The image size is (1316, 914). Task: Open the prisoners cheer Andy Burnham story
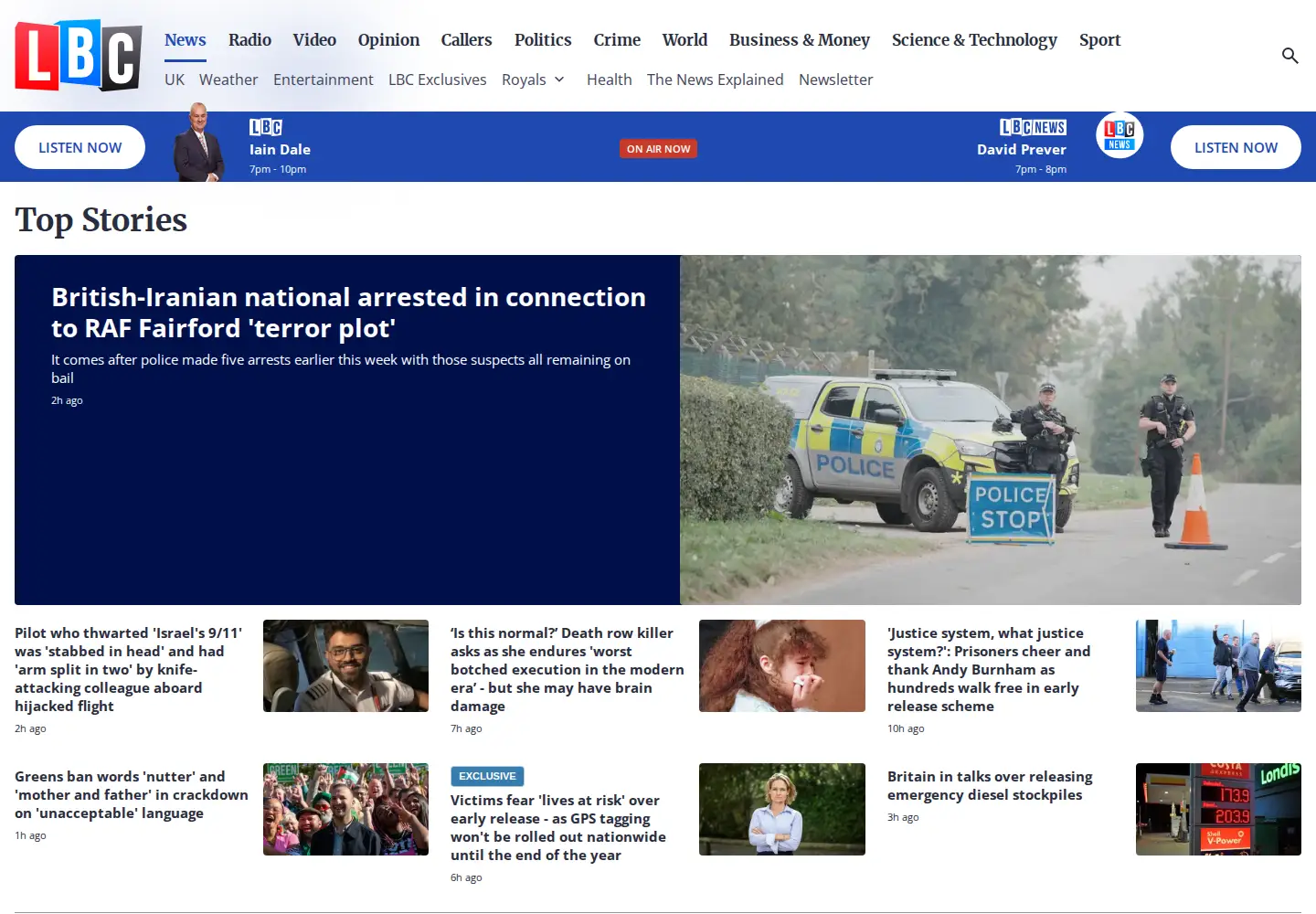click(x=990, y=669)
